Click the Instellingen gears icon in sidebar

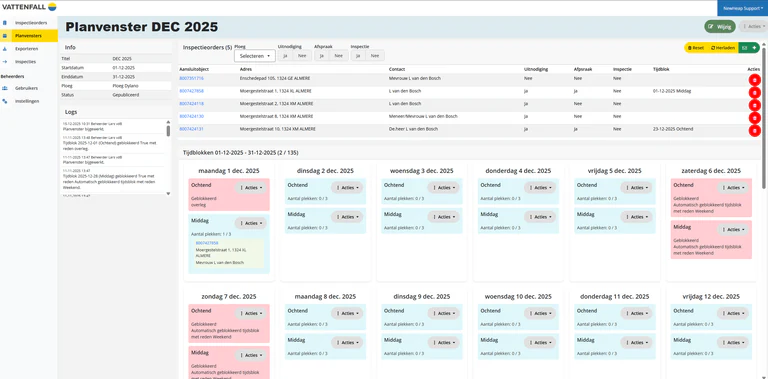[x=4, y=101]
